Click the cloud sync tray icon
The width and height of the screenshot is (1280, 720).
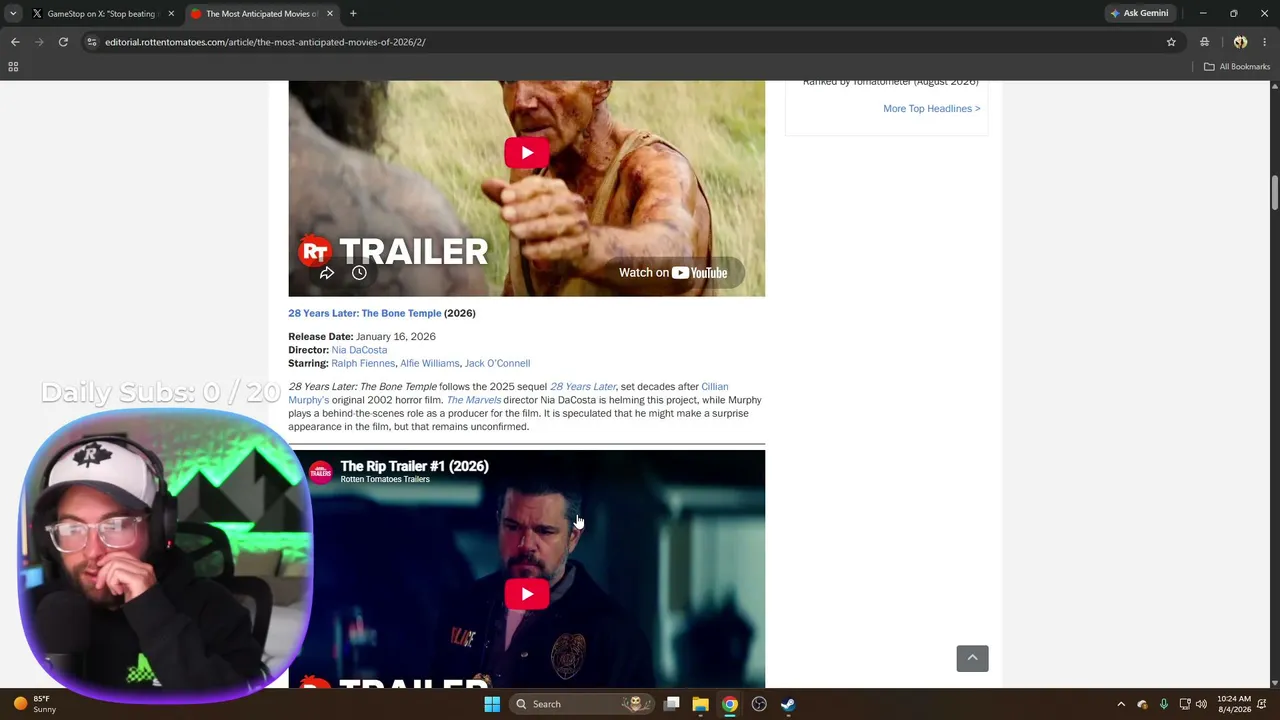1142,704
